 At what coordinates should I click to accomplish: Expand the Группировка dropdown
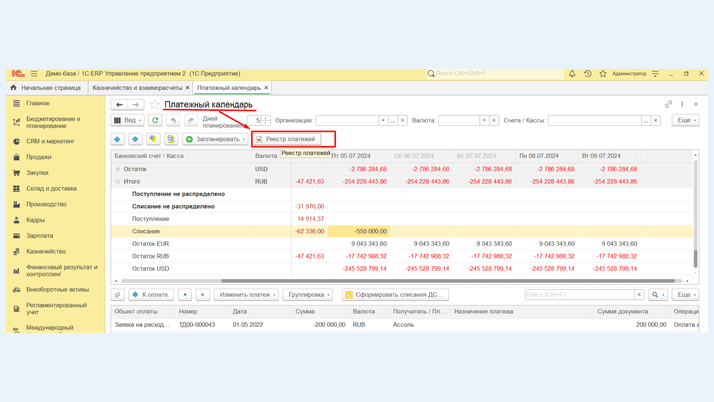click(308, 295)
